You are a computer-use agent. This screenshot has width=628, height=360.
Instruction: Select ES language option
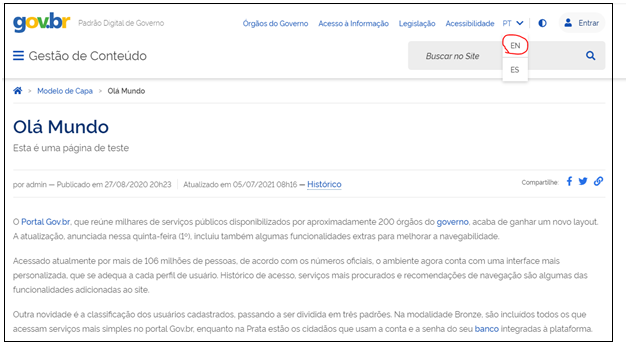click(x=515, y=70)
